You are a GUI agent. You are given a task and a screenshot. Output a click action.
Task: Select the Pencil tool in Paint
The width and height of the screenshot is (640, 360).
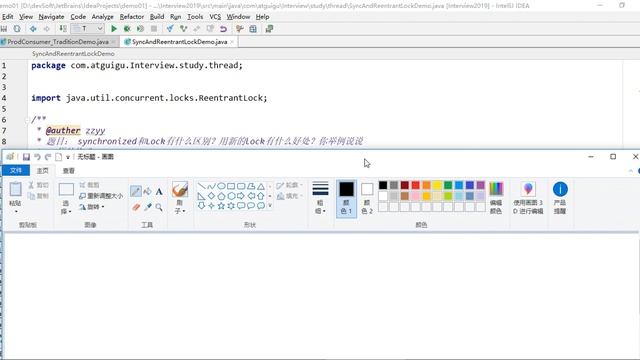(x=136, y=191)
